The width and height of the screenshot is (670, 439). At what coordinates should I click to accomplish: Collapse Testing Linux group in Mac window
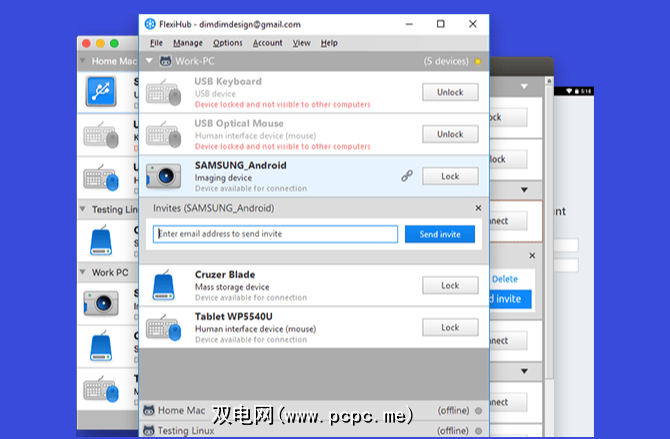83,209
